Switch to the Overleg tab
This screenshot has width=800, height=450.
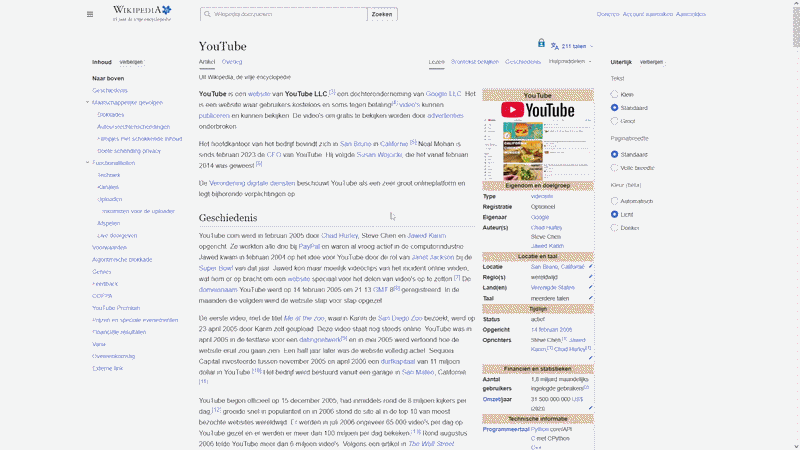pyautogui.click(x=232, y=62)
